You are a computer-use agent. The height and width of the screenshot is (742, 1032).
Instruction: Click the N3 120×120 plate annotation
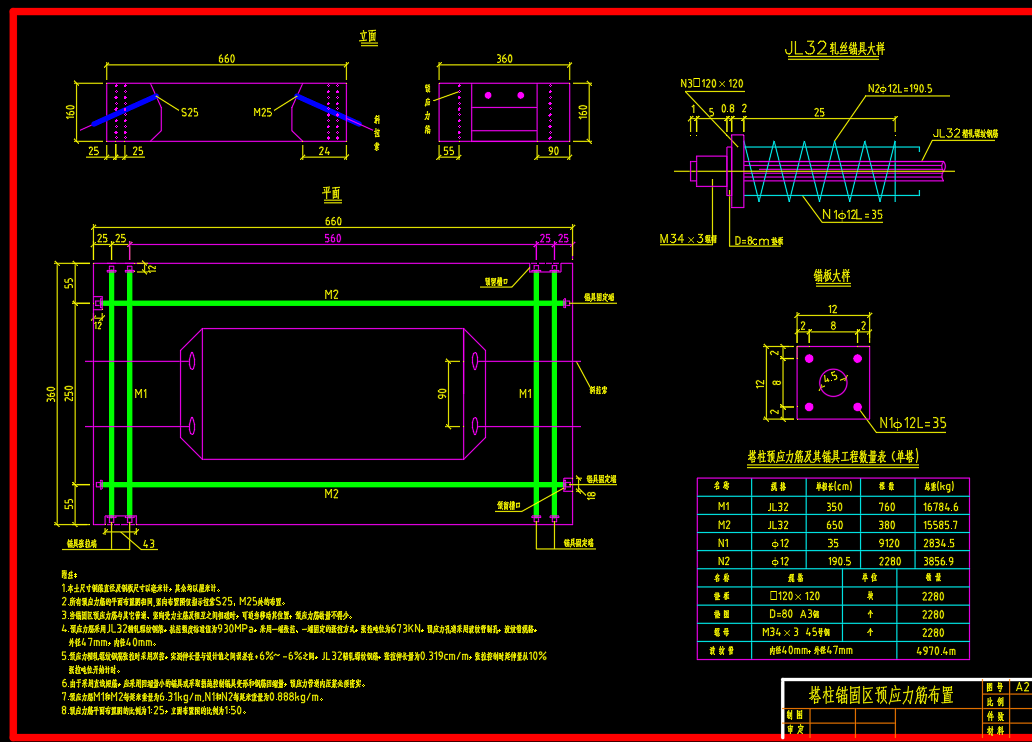(x=711, y=84)
